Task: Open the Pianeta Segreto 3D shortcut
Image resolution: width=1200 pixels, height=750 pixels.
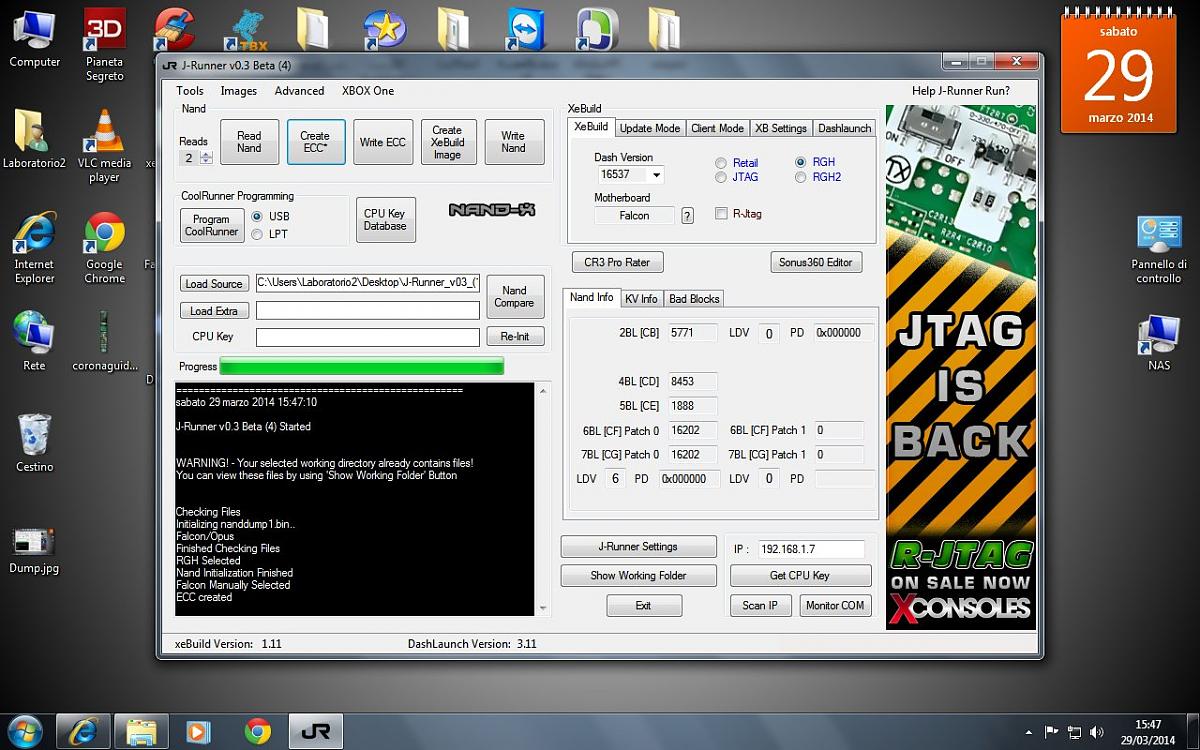Action: [104, 45]
